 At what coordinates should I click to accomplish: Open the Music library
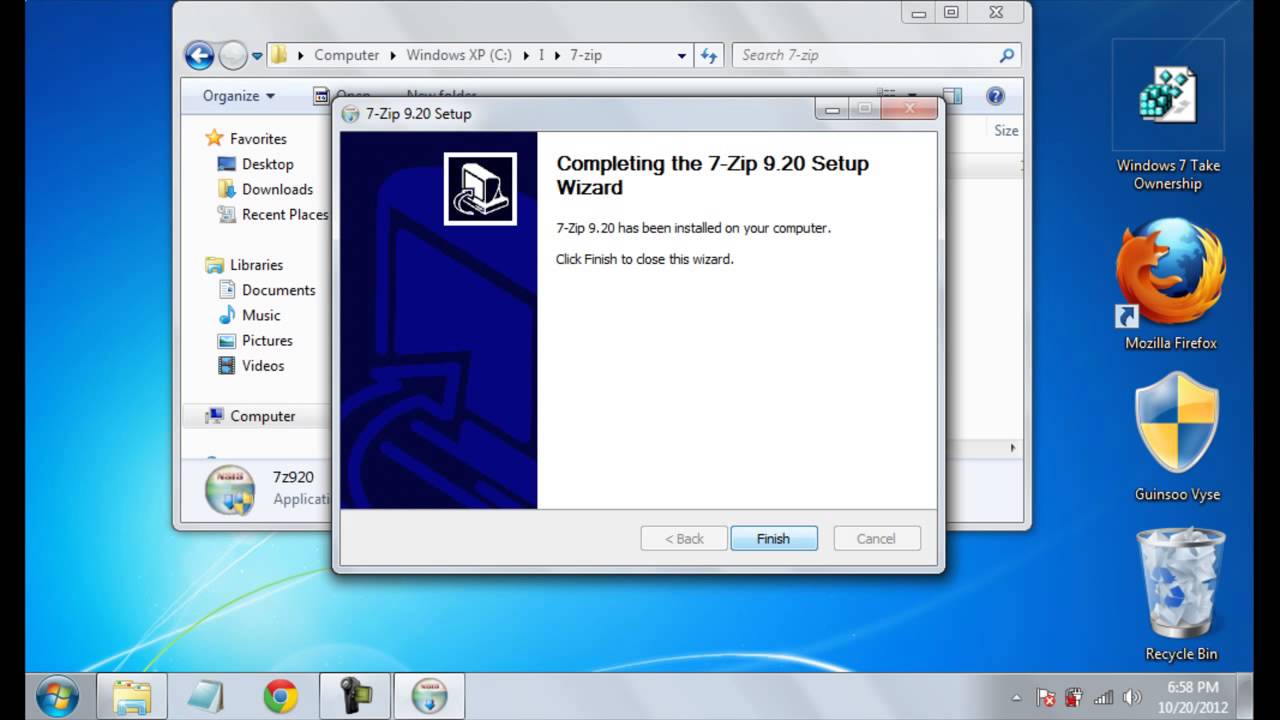260,315
